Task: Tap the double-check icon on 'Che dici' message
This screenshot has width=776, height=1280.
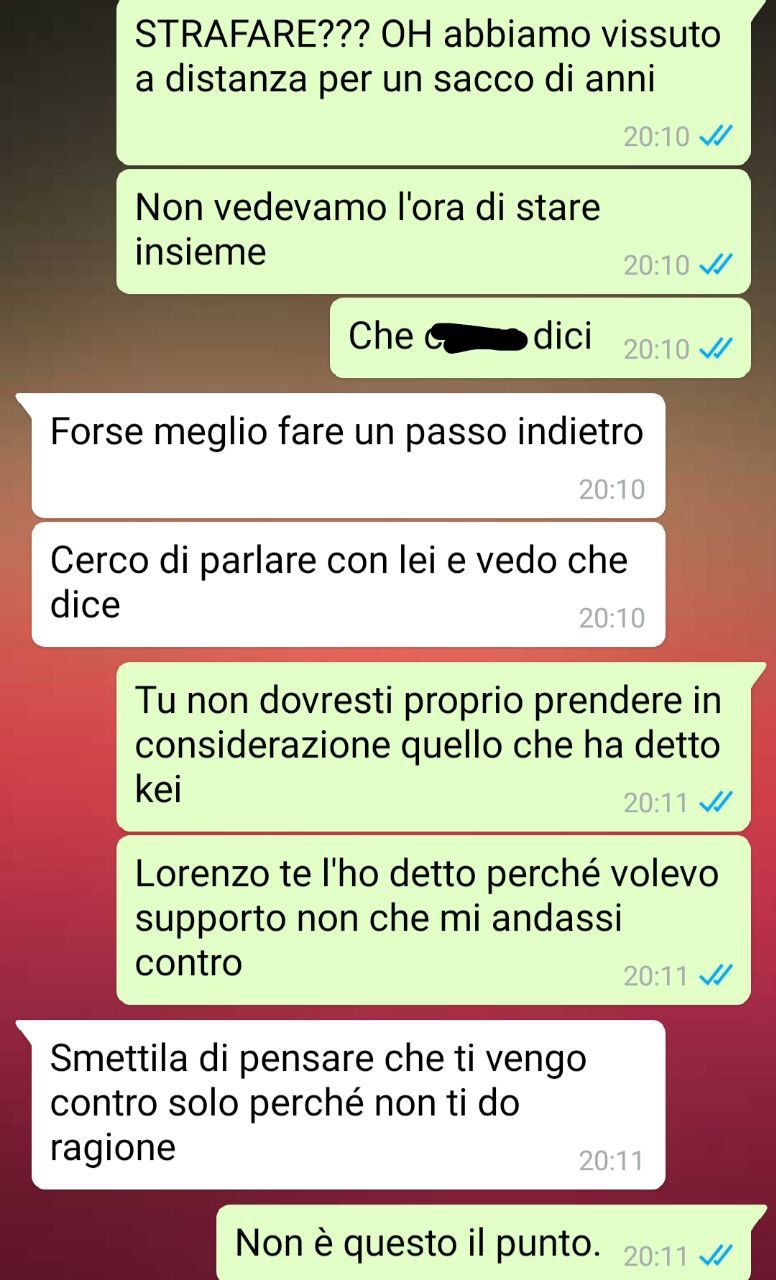Action: pyautogui.click(x=717, y=349)
